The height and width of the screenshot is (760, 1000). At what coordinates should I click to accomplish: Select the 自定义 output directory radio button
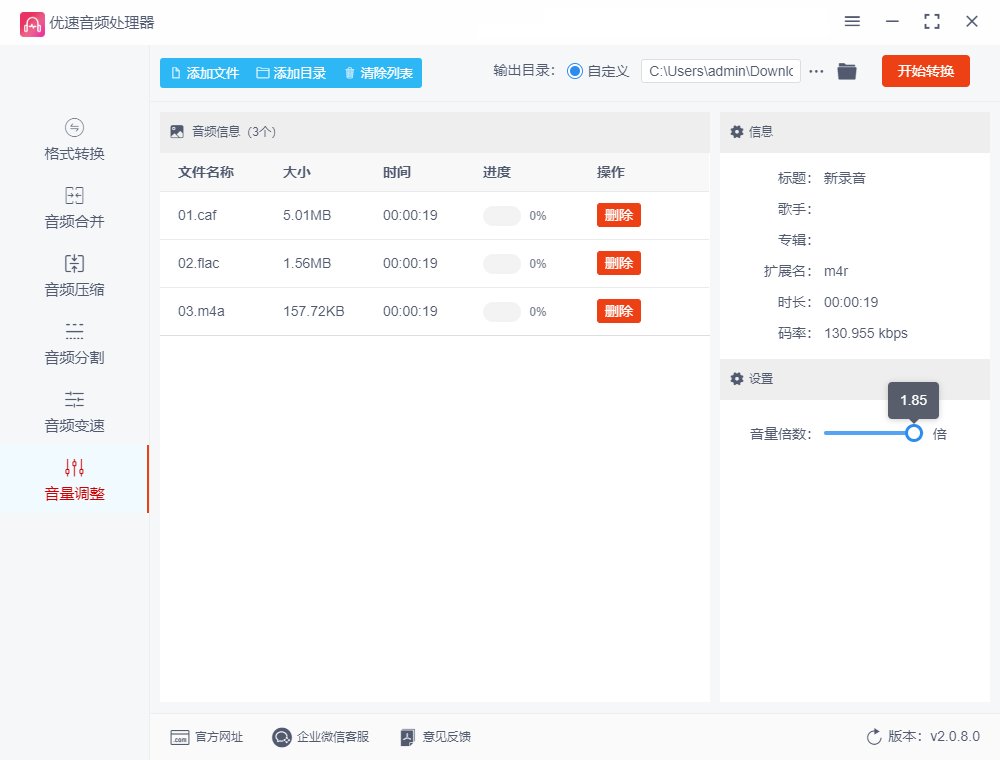[x=573, y=71]
